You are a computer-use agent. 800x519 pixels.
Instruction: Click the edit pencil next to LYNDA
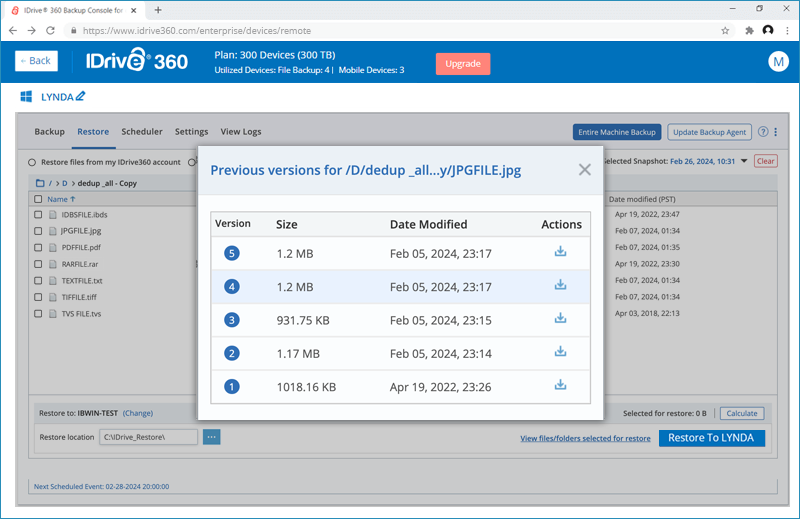(x=81, y=97)
